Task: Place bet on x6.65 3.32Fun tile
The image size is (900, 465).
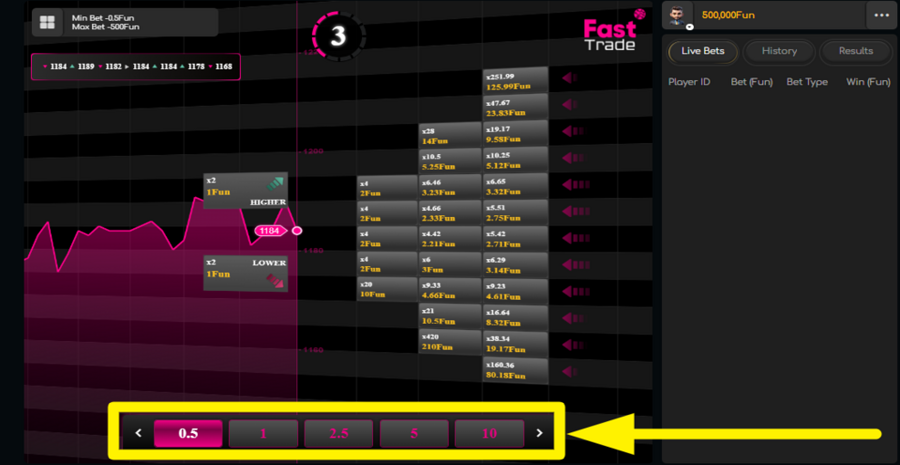Action: coord(515,187)
